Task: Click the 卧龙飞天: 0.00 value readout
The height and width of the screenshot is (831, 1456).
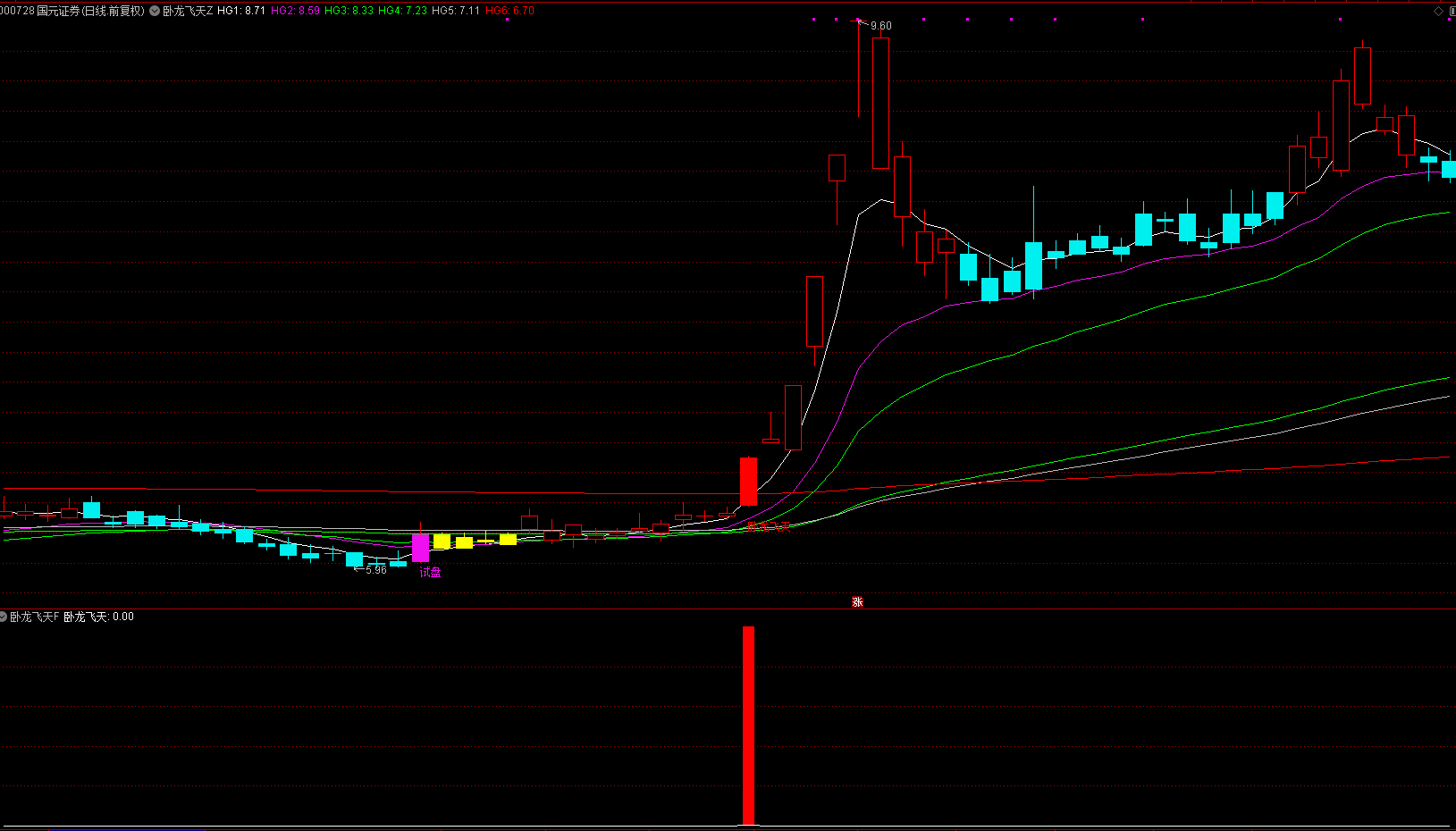Action: point(98,617)
